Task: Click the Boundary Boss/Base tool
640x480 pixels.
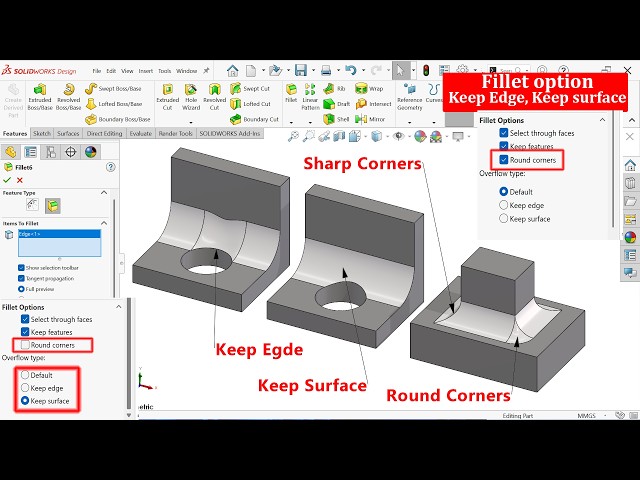Action: [118, 119]
